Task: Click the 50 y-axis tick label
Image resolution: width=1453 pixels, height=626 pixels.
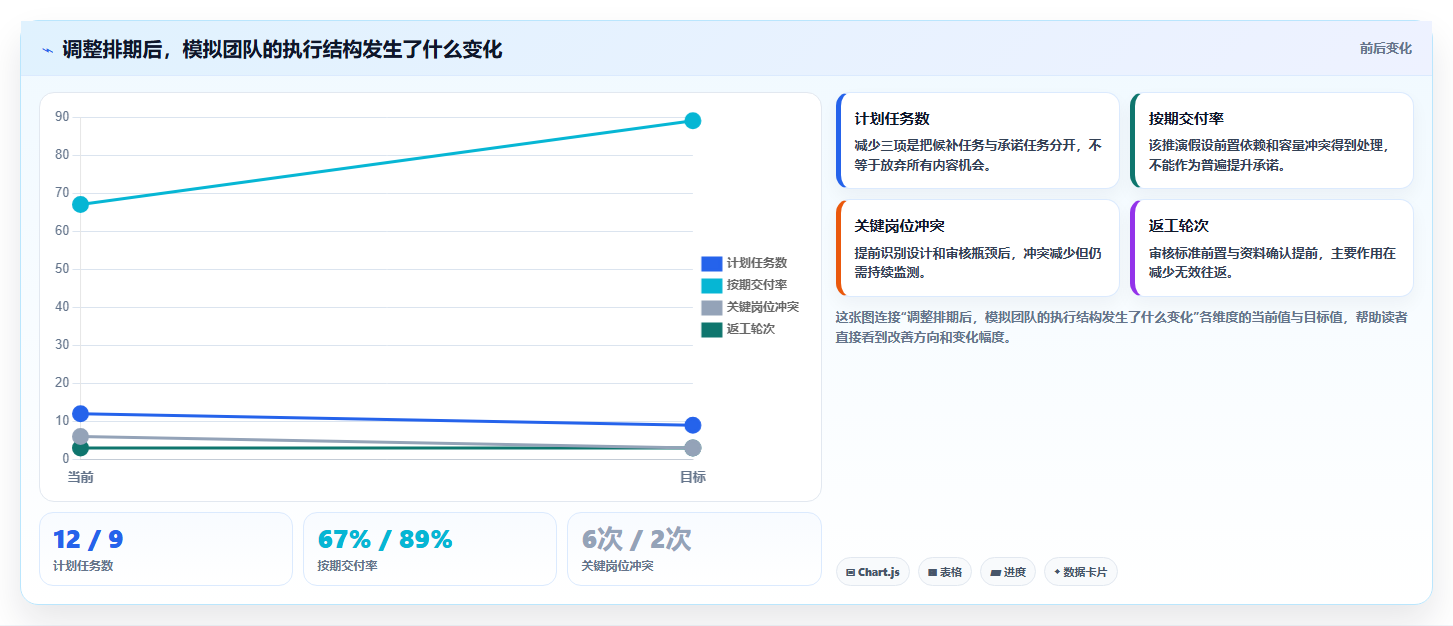Action: [x=62, y=269]
